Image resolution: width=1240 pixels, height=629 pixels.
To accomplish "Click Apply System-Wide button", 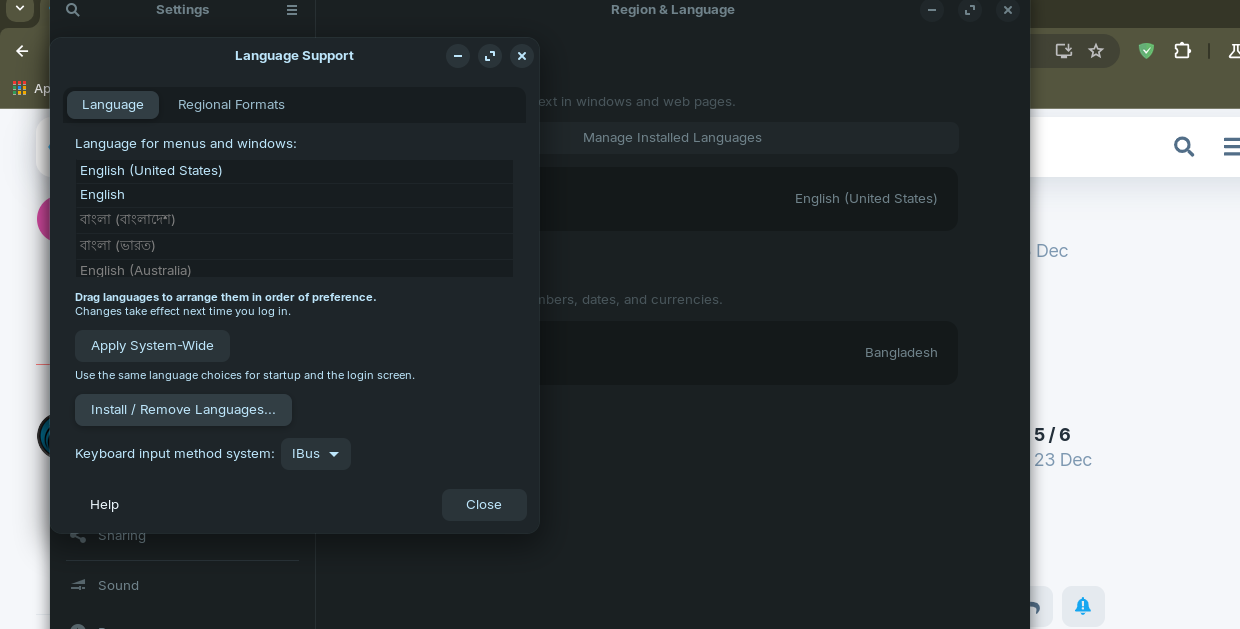I will (x=152, y=346).
